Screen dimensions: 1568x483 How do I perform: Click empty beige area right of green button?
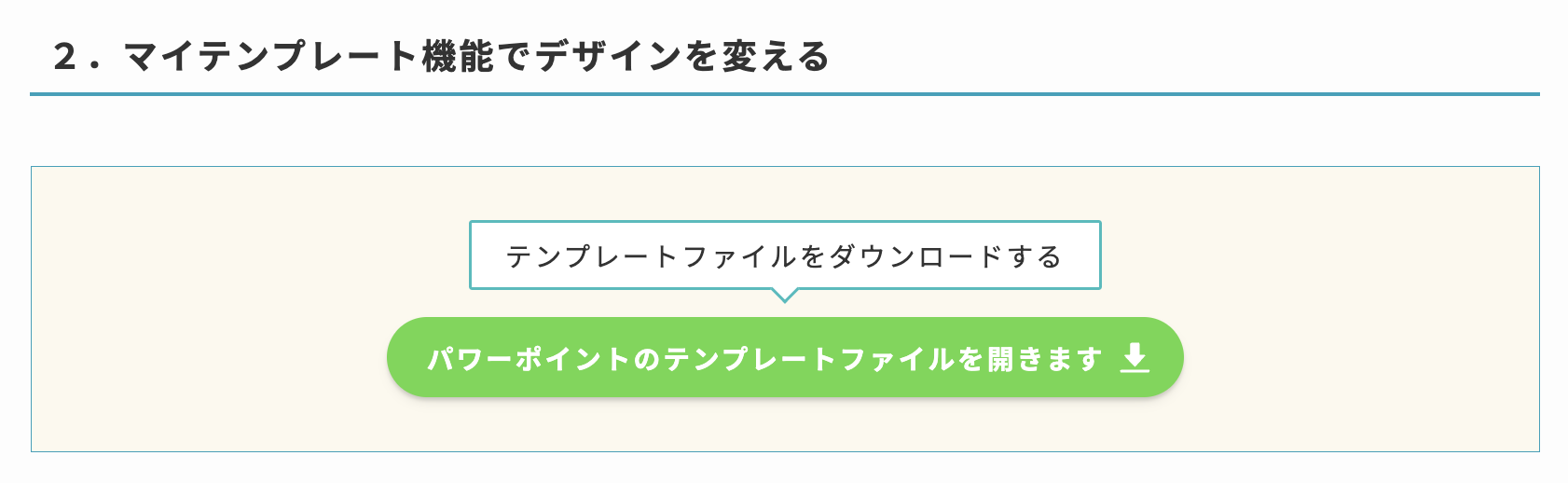pyautogui.click(x=1361, y=357)
